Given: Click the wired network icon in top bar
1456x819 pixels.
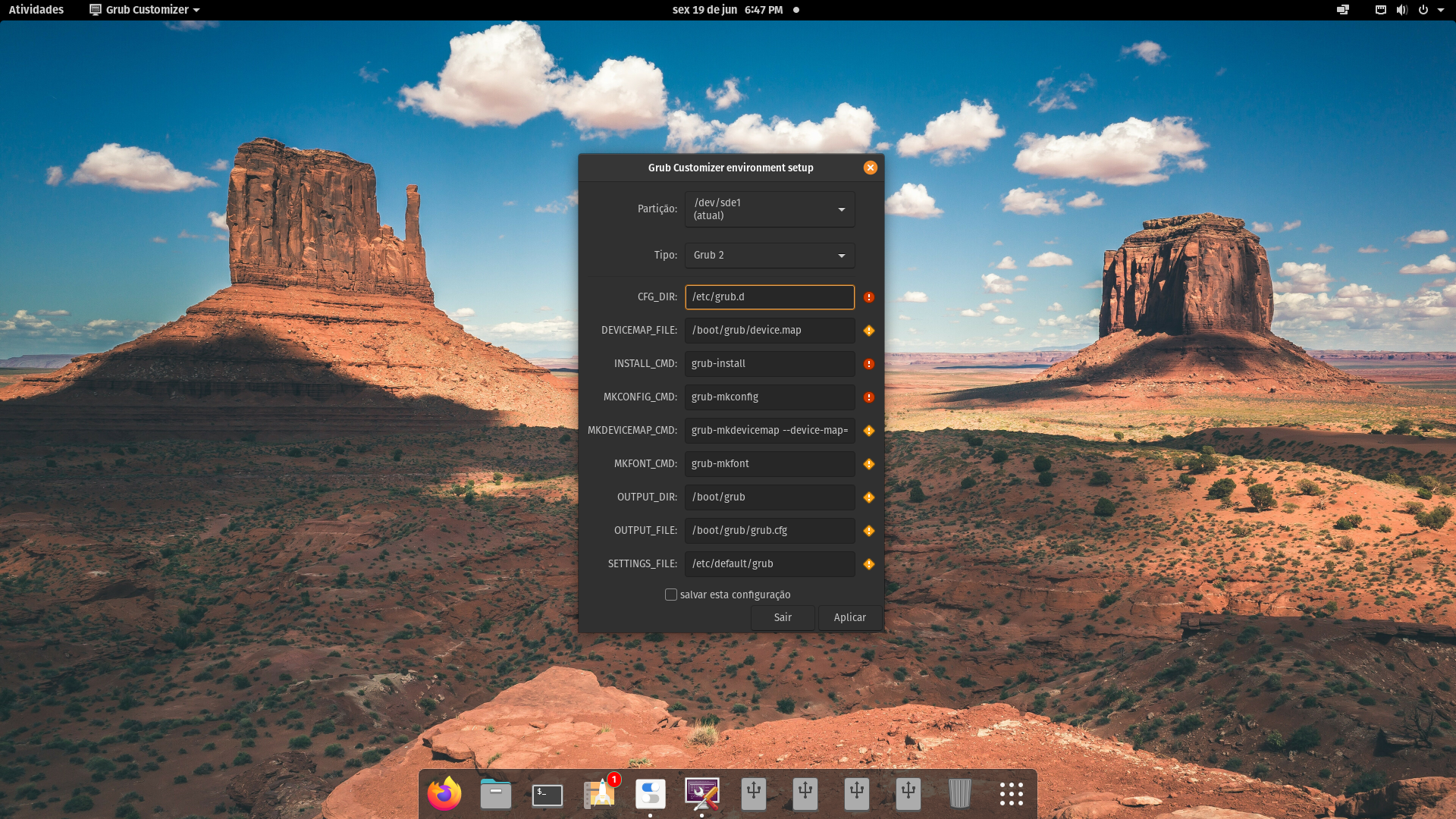Looking at the screenshot, I should (x=1381, y=10).
